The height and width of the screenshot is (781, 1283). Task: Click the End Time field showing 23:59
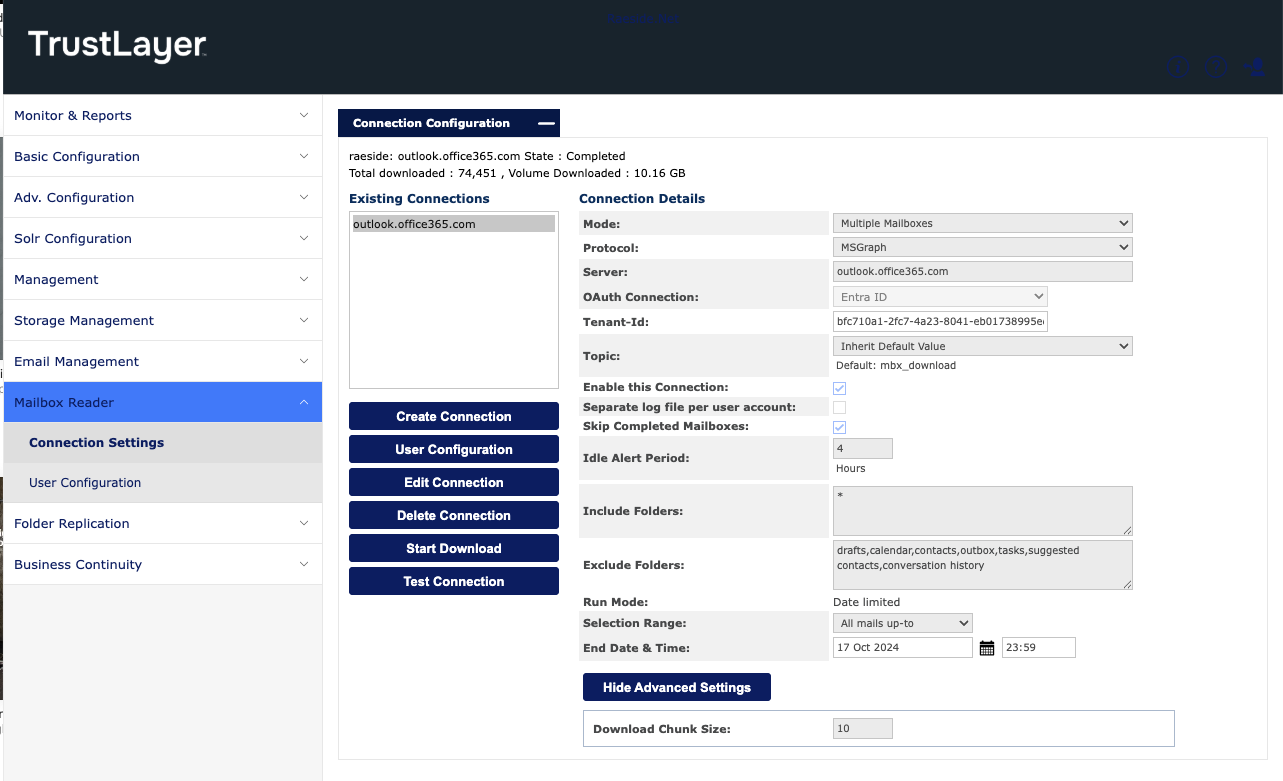(1038, 648)
